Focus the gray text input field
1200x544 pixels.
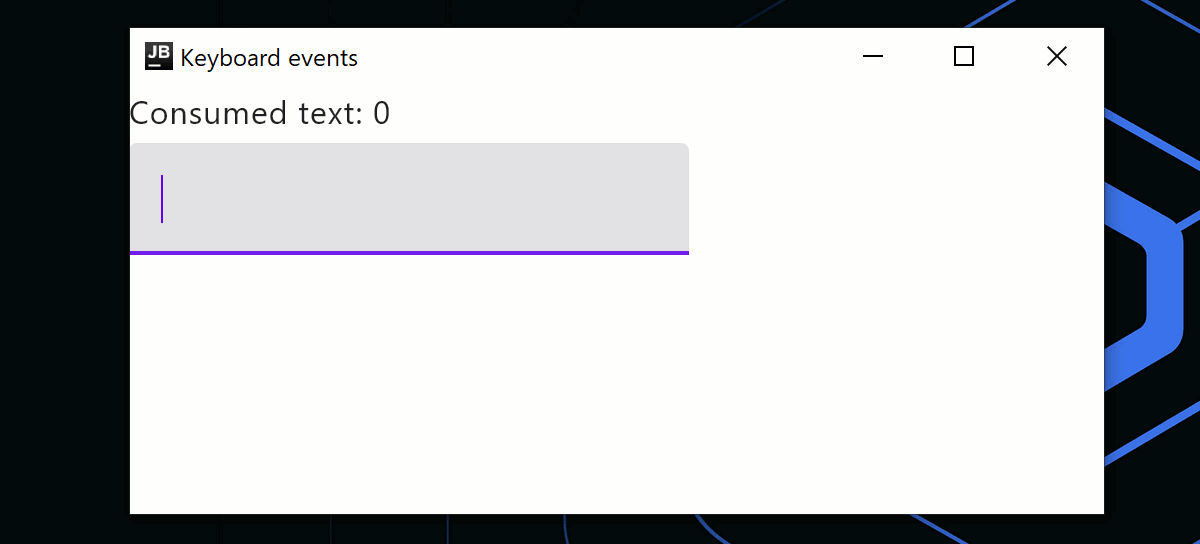[x=409, y=199]
